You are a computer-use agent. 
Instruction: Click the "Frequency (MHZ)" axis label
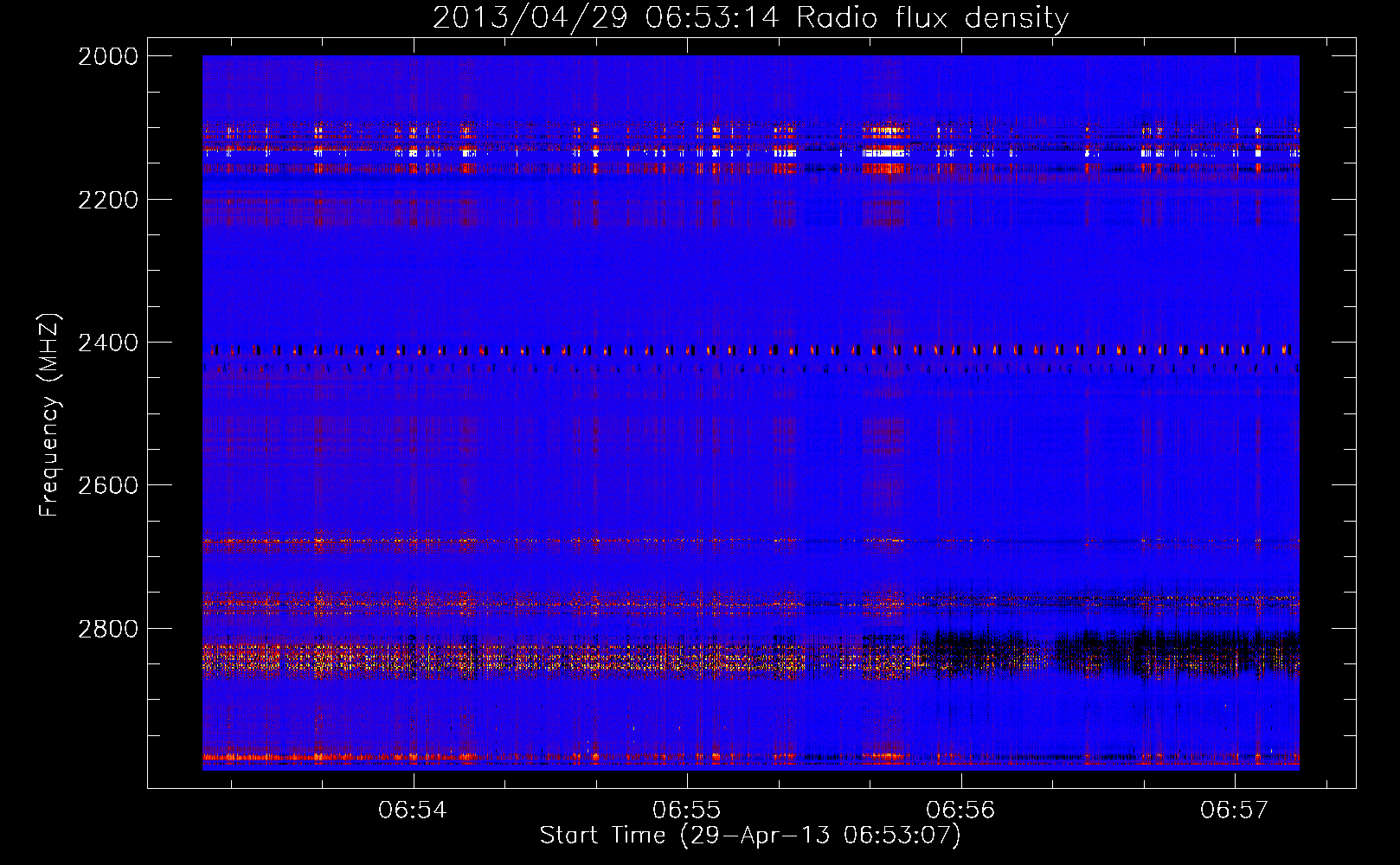[49, 415]
